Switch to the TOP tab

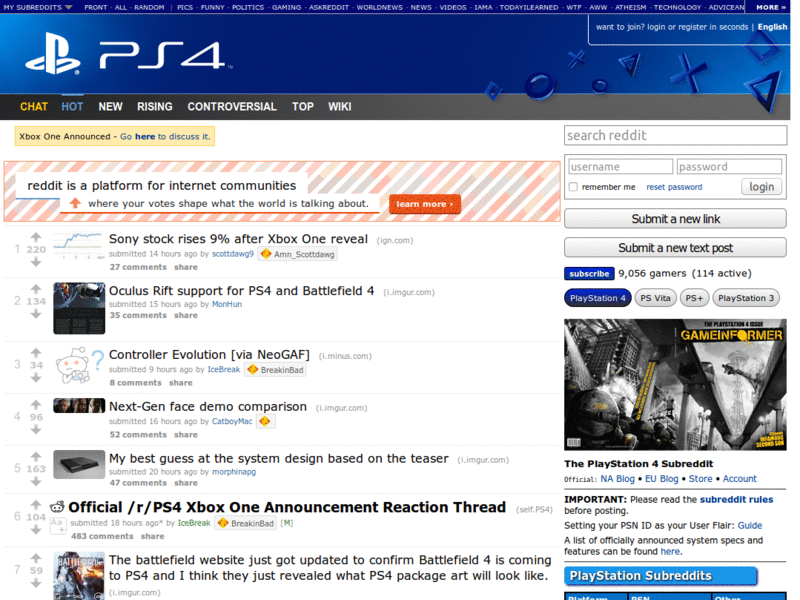pos(303,107)
